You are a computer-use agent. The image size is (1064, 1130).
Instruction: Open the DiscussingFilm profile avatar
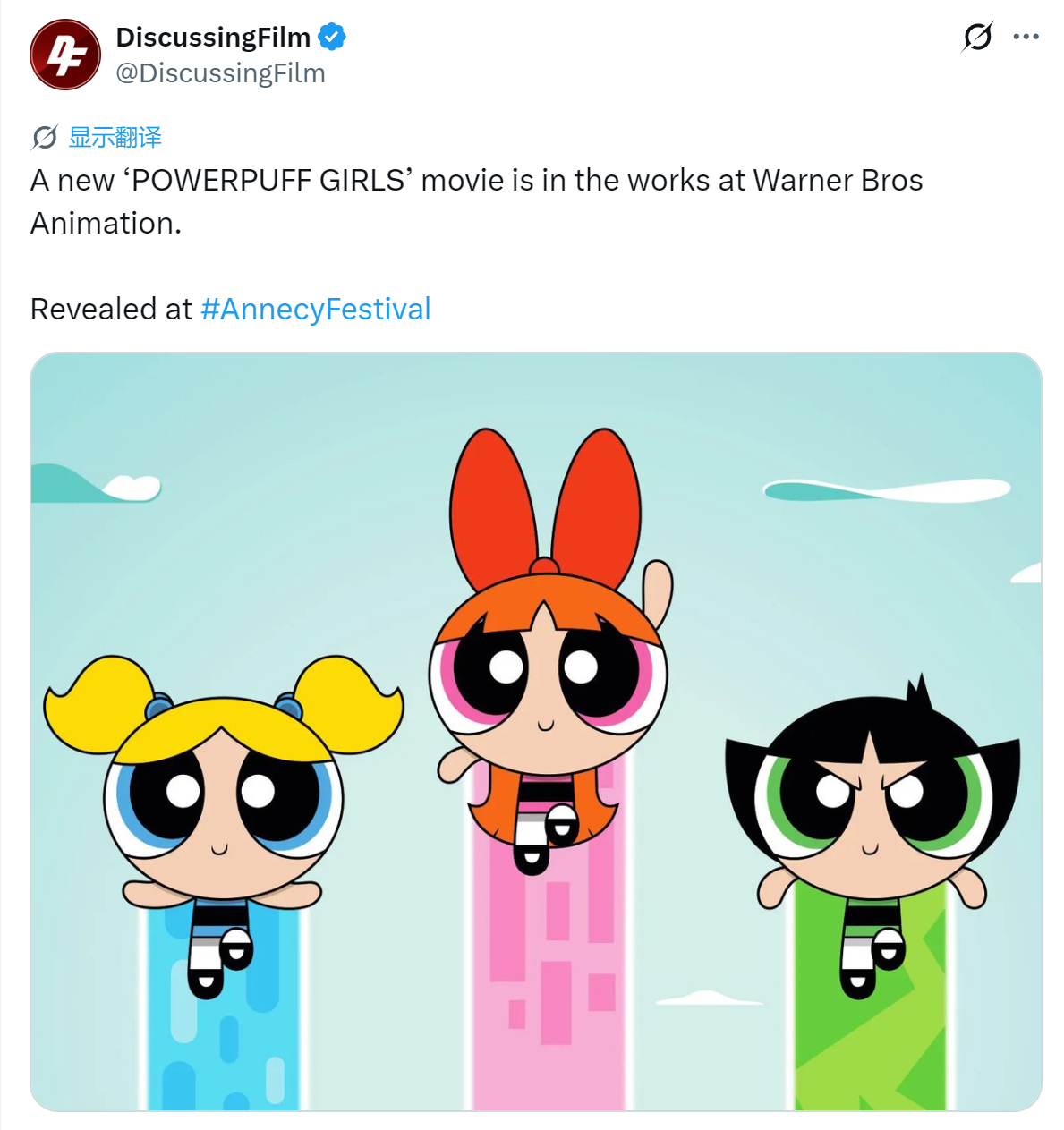(65, 55)
